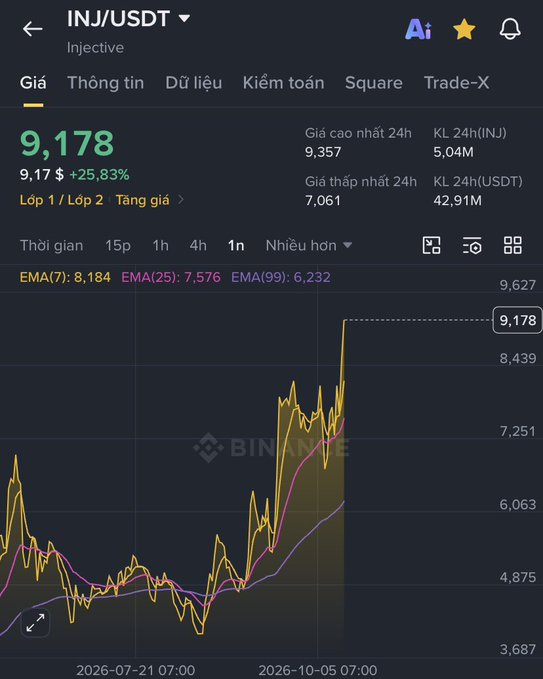Click the 2026-10-05 07:00 date label
Image resolution: width=543 pixels, height=679 pixels.
click(318, 670)
